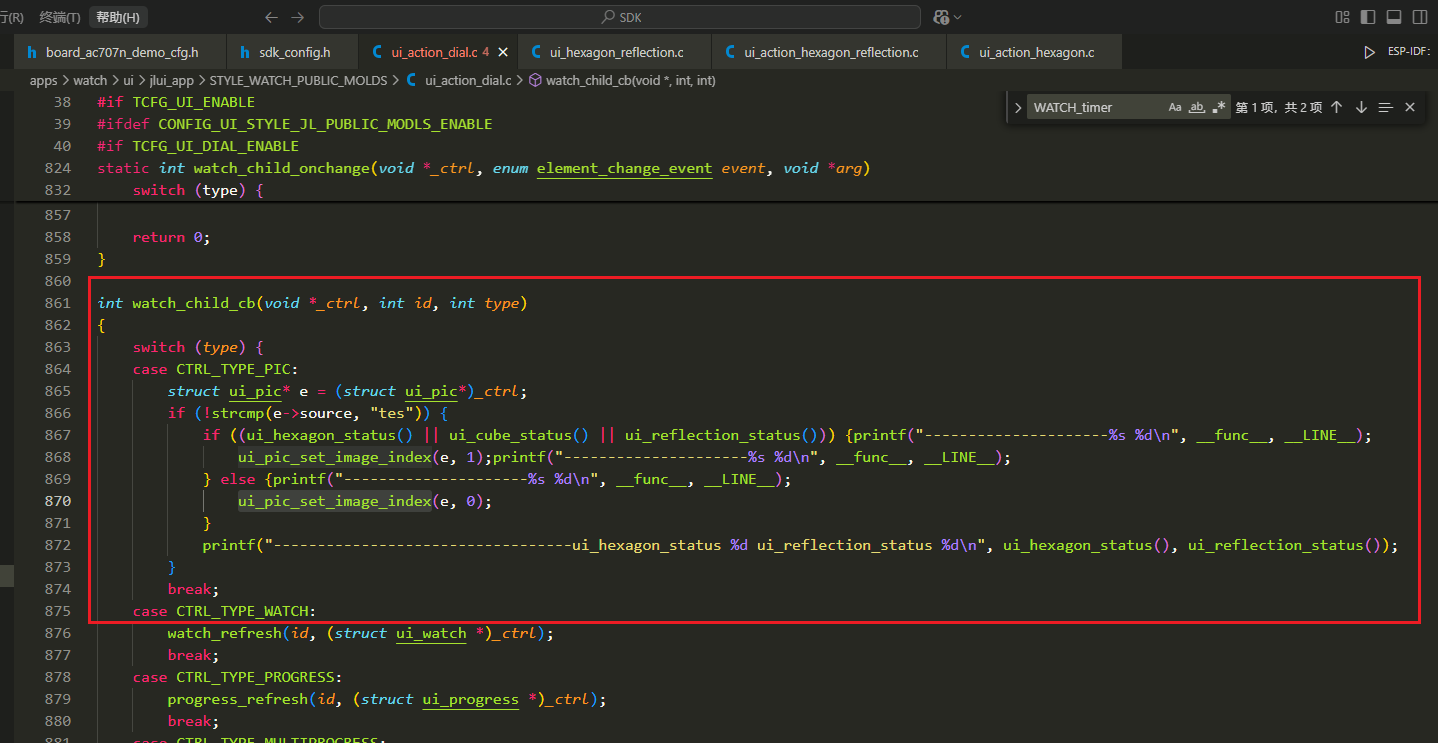The width and height of the screenshot is (1438, 743).
Task: Open the ui_action_hexagon.c tab
Action: coord(1035,52)
